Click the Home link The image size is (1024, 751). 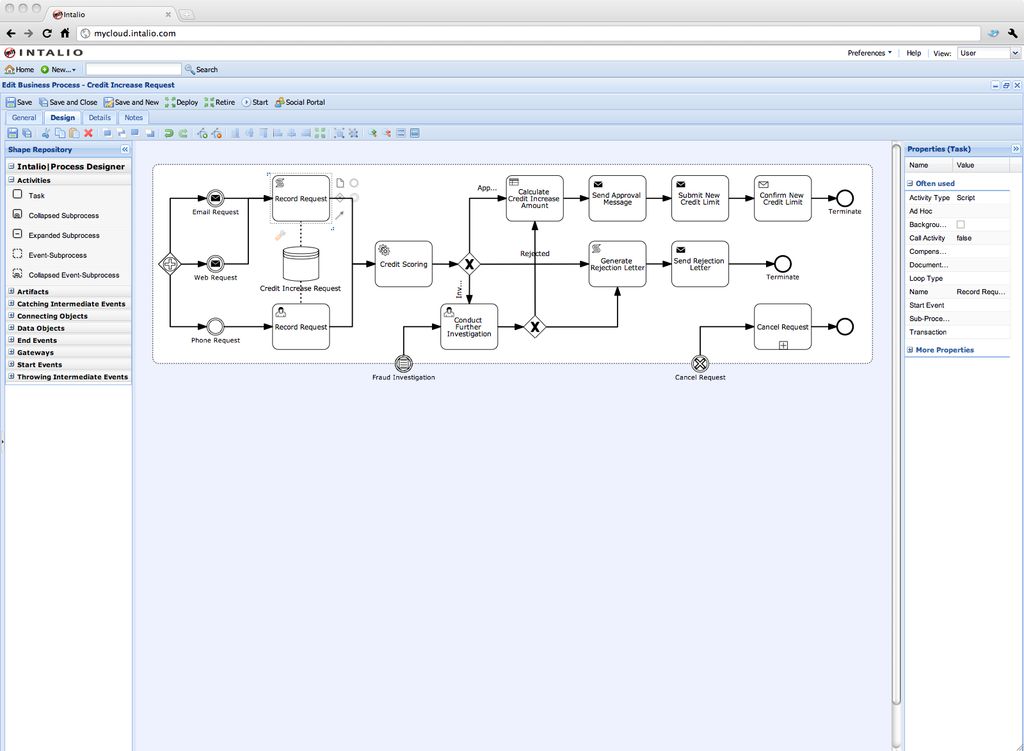pos(20,69)
